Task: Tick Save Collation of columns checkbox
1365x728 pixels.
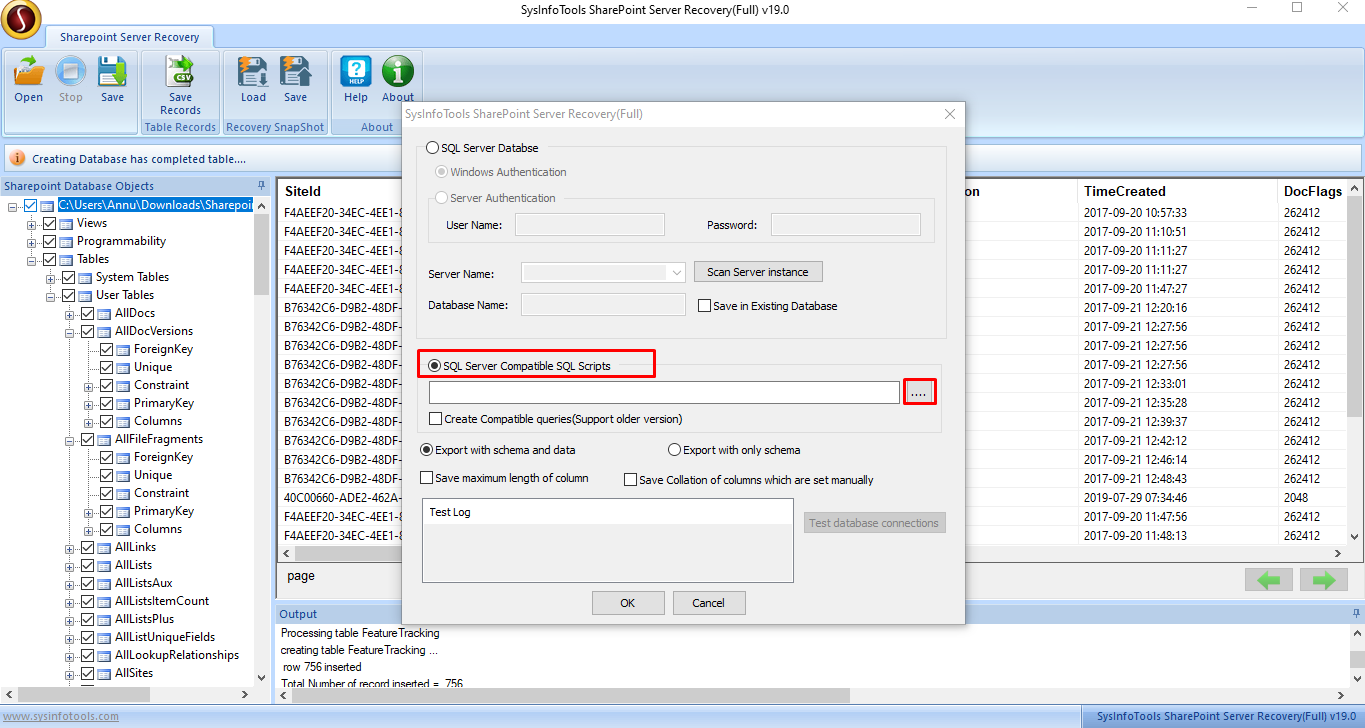Action: [x=630, y=480]
